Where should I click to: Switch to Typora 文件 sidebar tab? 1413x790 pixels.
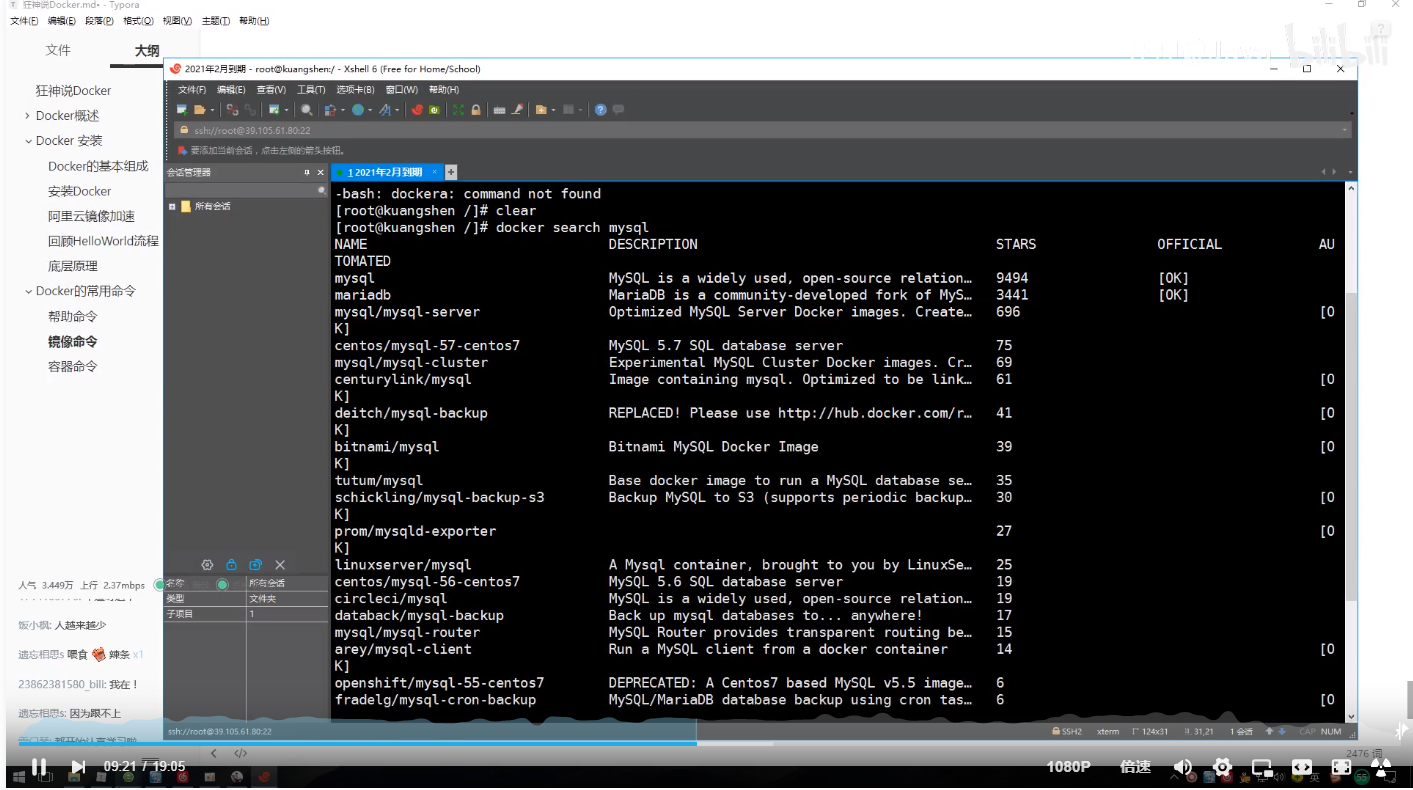(58, 50)
